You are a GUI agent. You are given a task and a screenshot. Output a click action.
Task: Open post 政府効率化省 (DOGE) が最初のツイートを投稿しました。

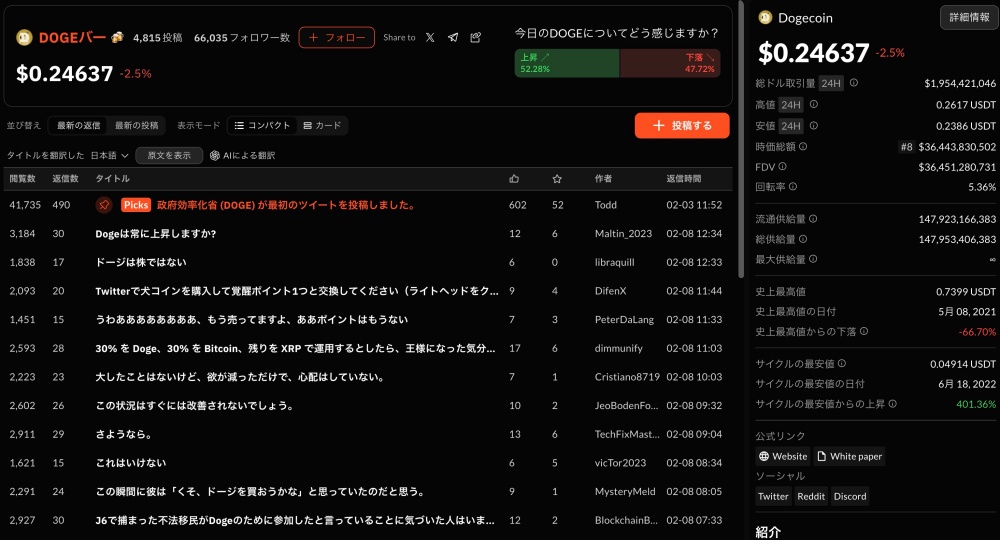[286, 205]
